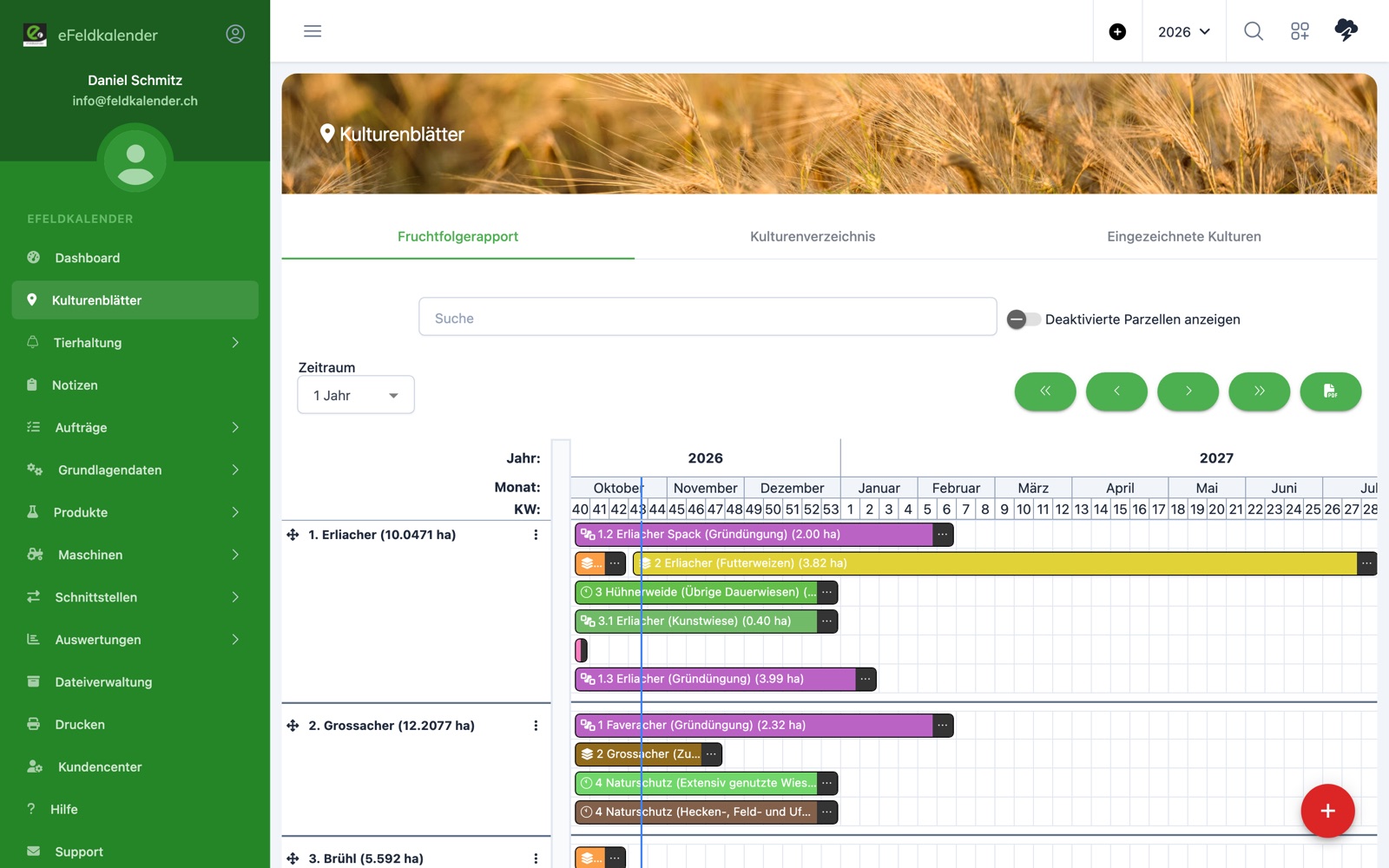
Task: Go one step forward with the right arrow
Action: point(1188,391)
